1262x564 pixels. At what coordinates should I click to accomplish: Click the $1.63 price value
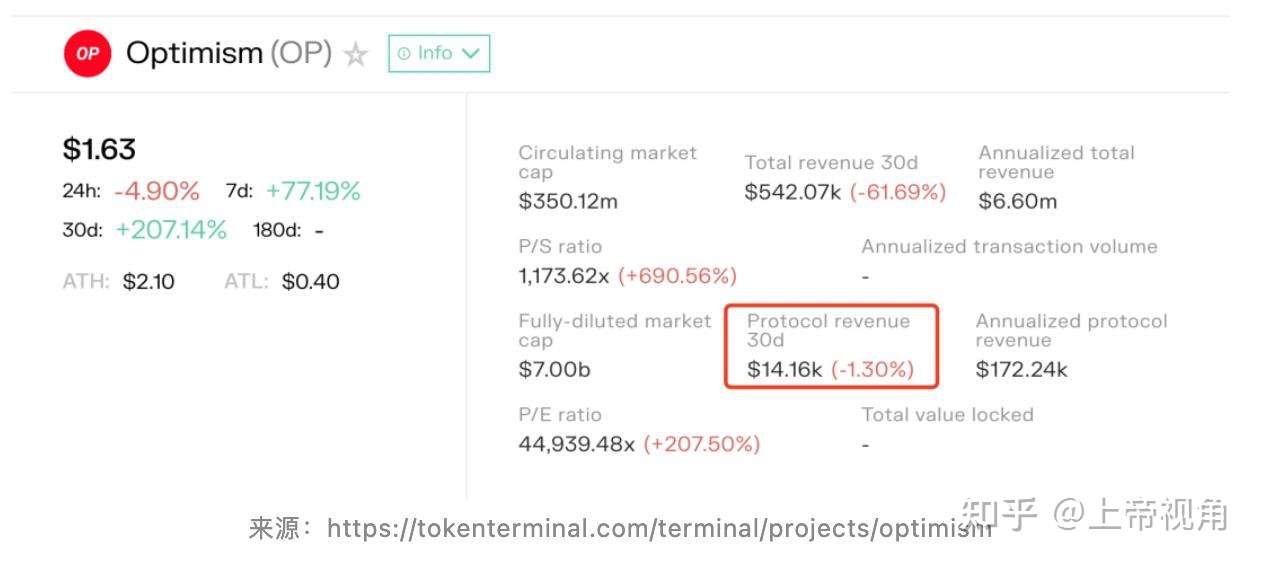99,149
